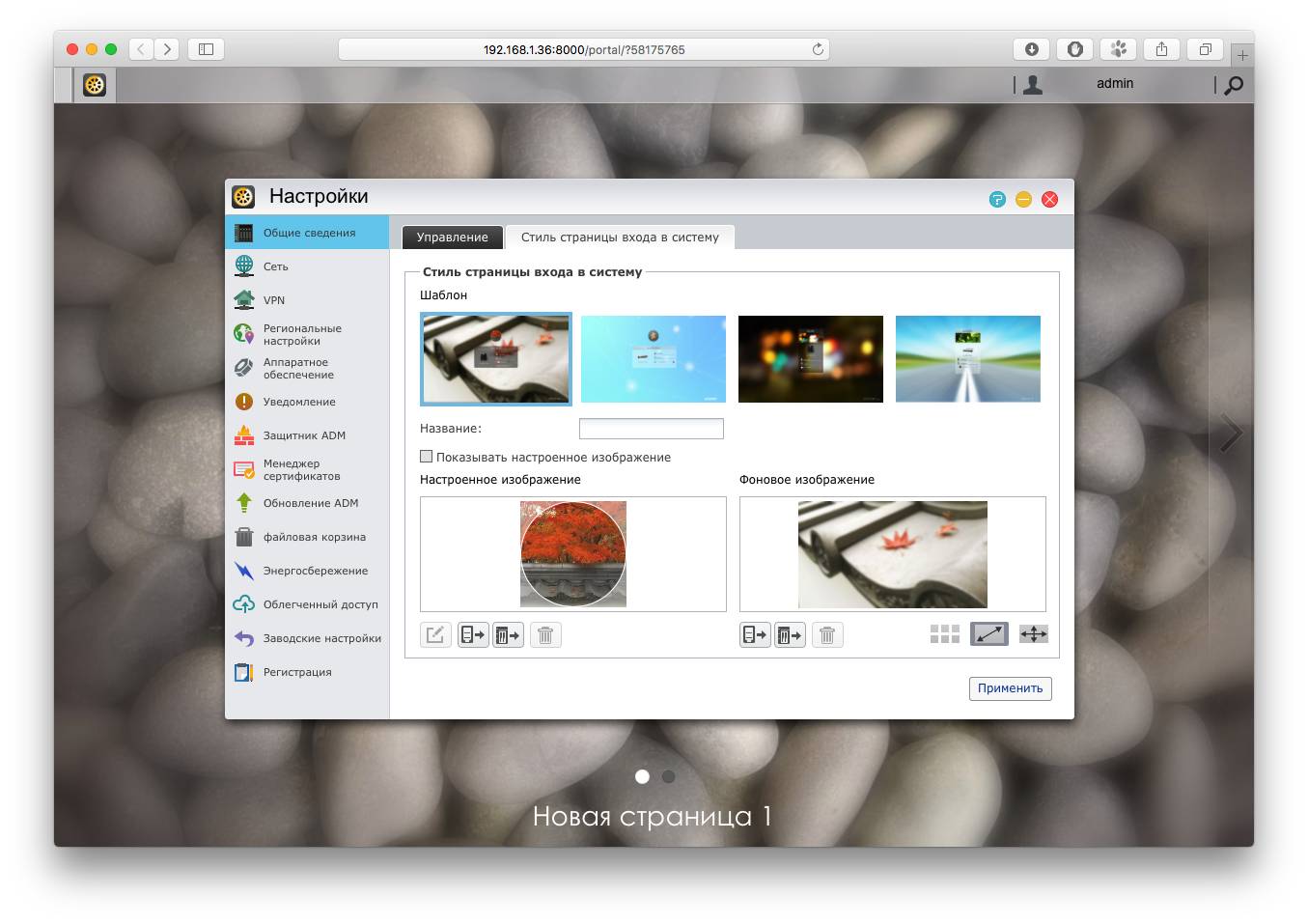
Task: Open Заводские настройки section
Action: 307,638
